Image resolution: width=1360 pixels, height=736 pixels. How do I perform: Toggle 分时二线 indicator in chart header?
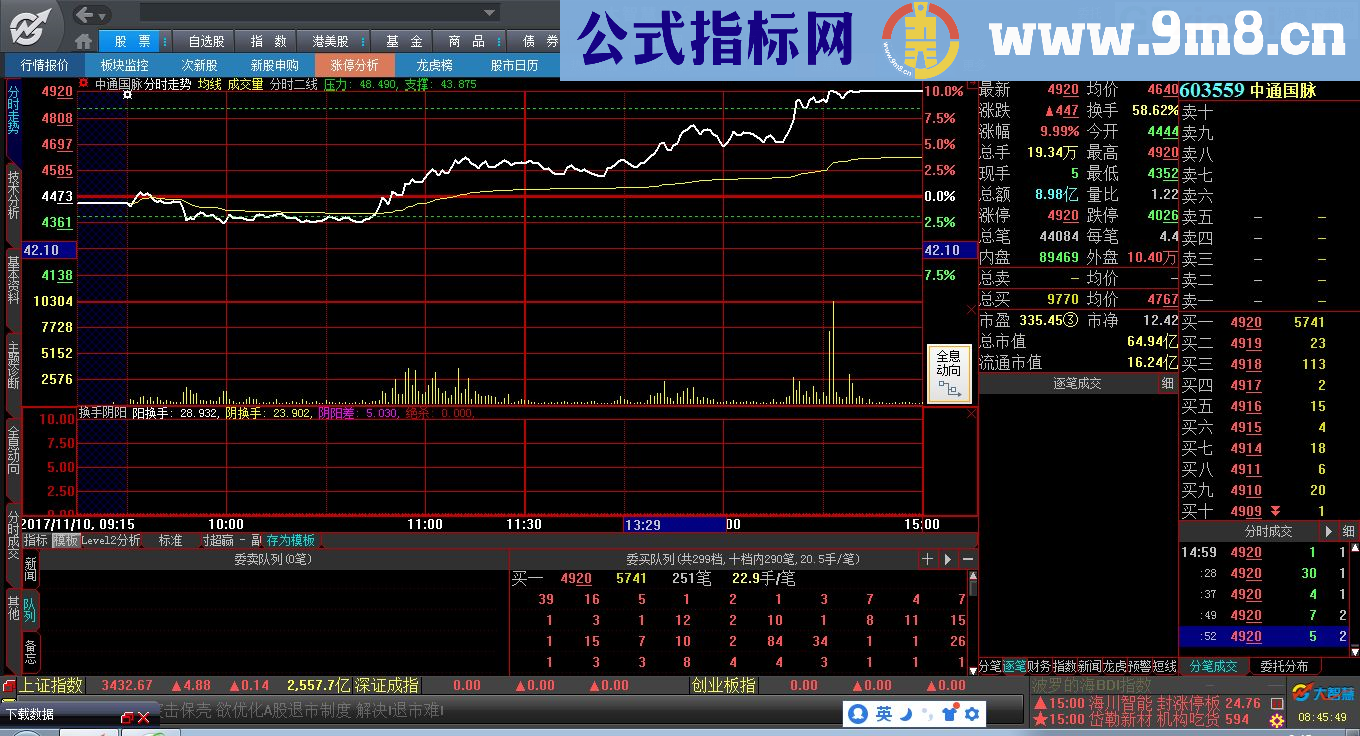[x=294, y=85]
